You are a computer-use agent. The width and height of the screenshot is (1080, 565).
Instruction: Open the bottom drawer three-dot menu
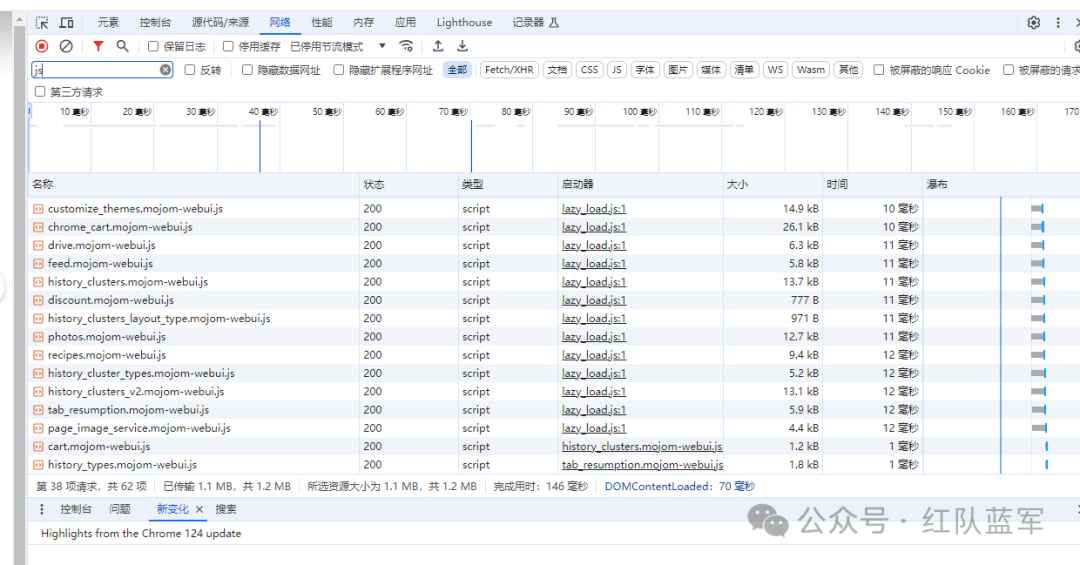click(x=41, y=509)
